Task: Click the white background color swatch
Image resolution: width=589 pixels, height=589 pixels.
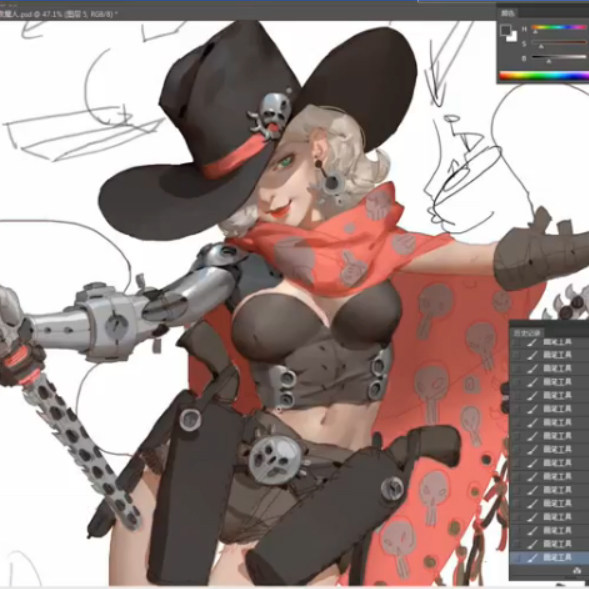Action: 512,36
